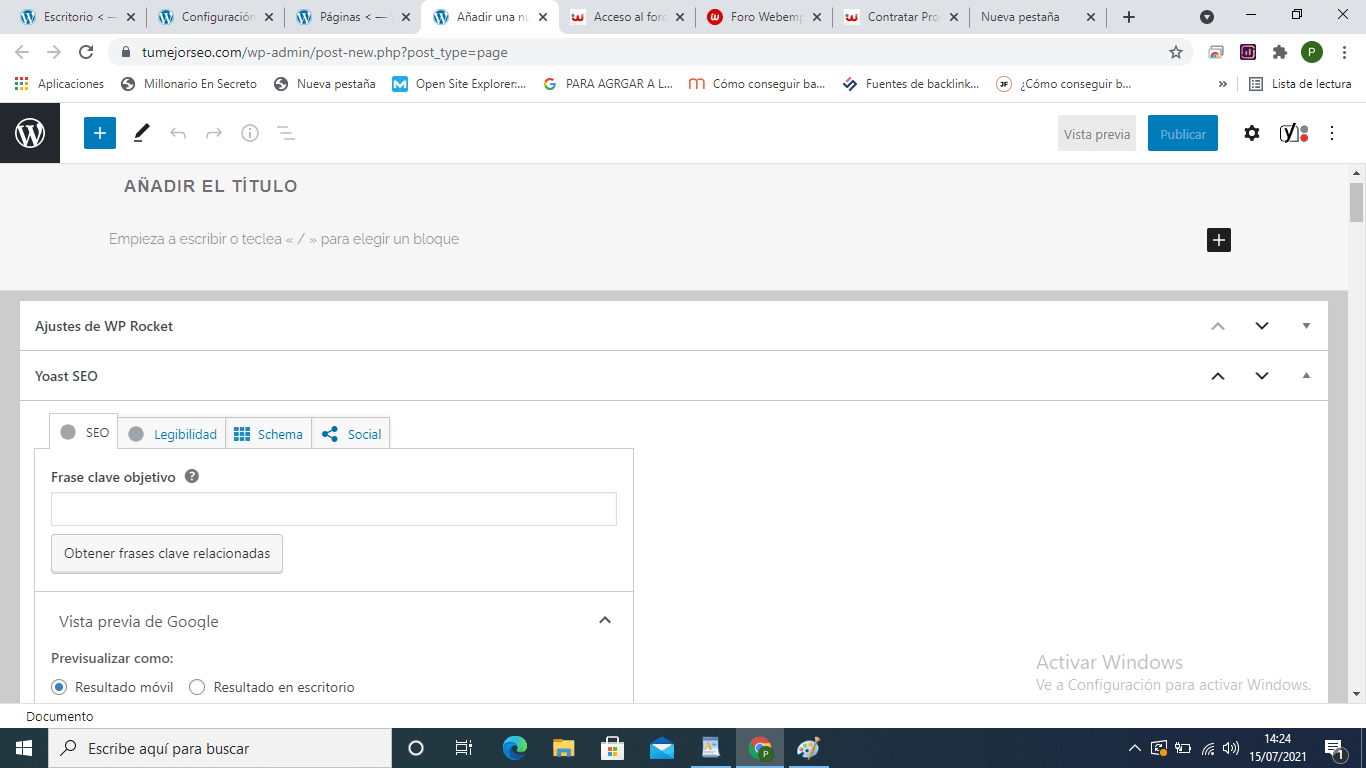Image resolution: width=1366 pixels, height=768 pixels.
Task: Click the Windows search box
Action: click(220, 748)
